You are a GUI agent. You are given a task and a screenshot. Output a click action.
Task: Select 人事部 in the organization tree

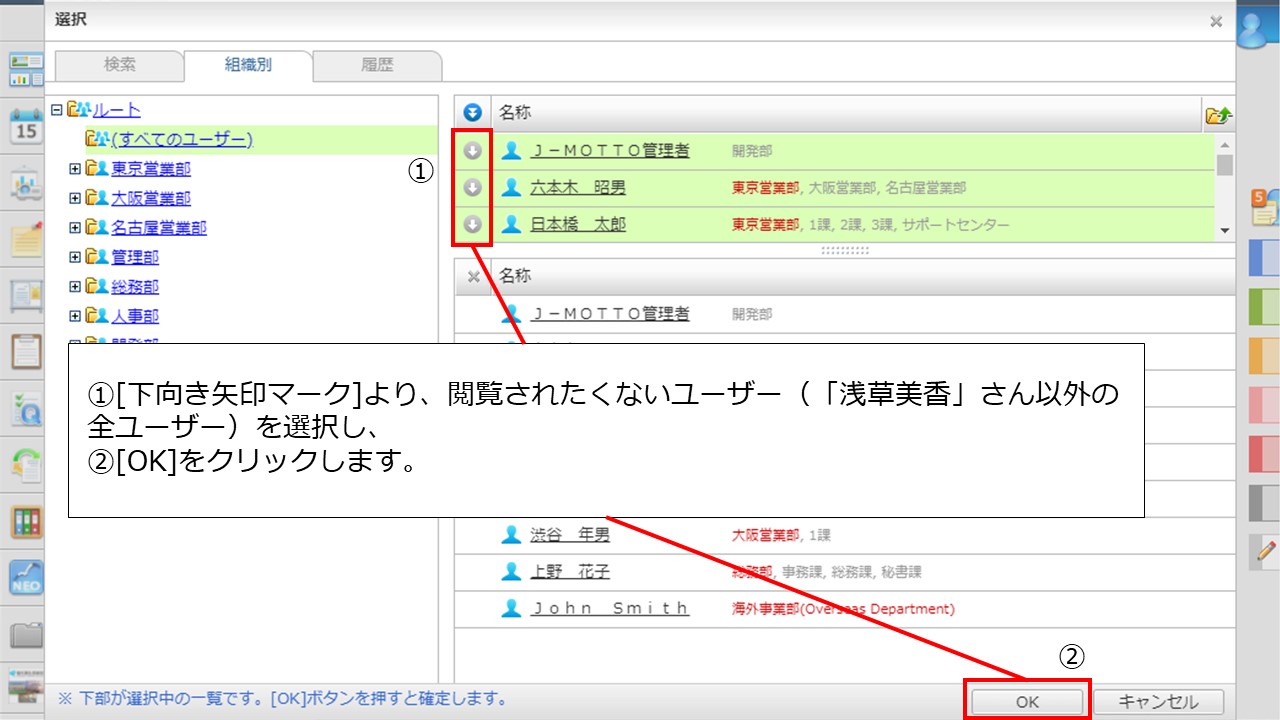[134, 316]
